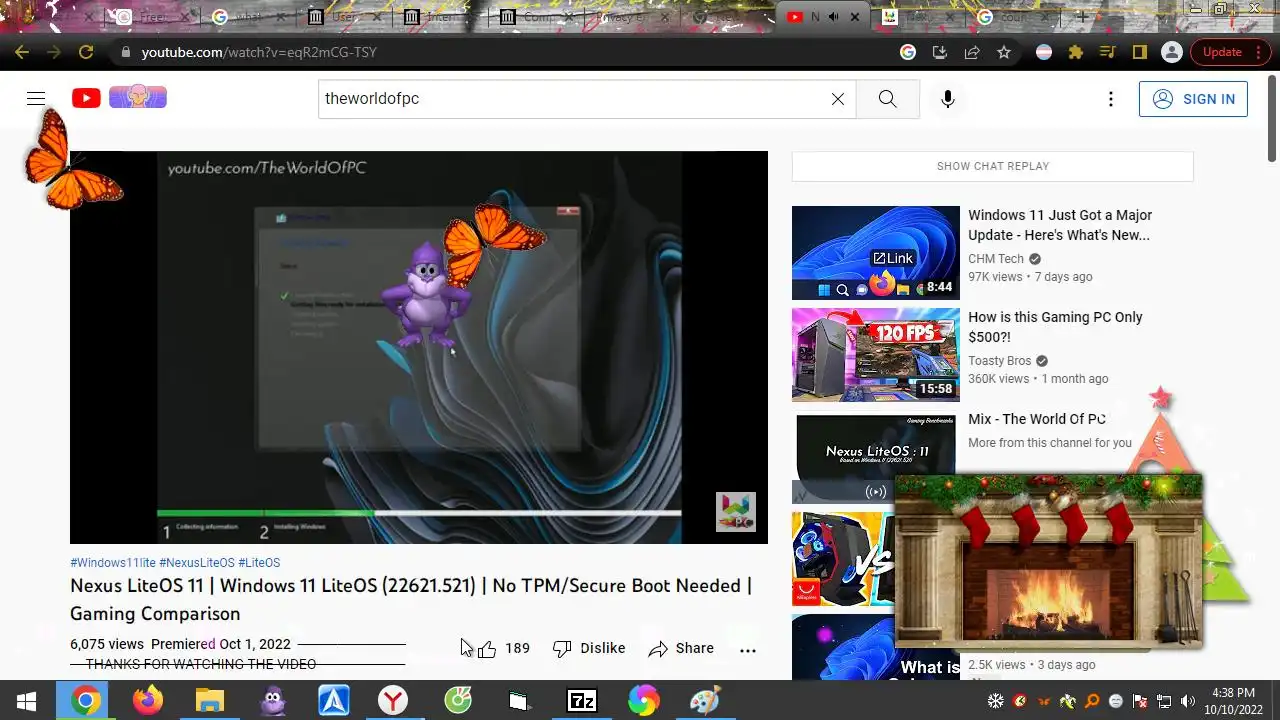
Task: Open 'How is this Gaming PC Only $500' title
Action: (1055, 327)
